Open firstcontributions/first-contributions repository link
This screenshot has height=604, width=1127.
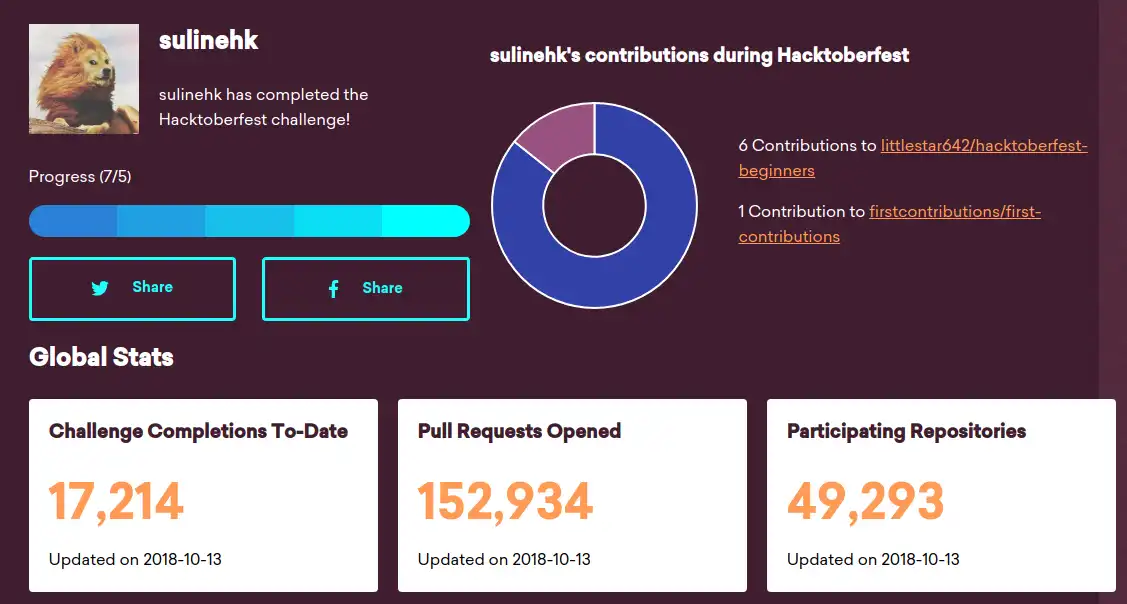[954, 212]
